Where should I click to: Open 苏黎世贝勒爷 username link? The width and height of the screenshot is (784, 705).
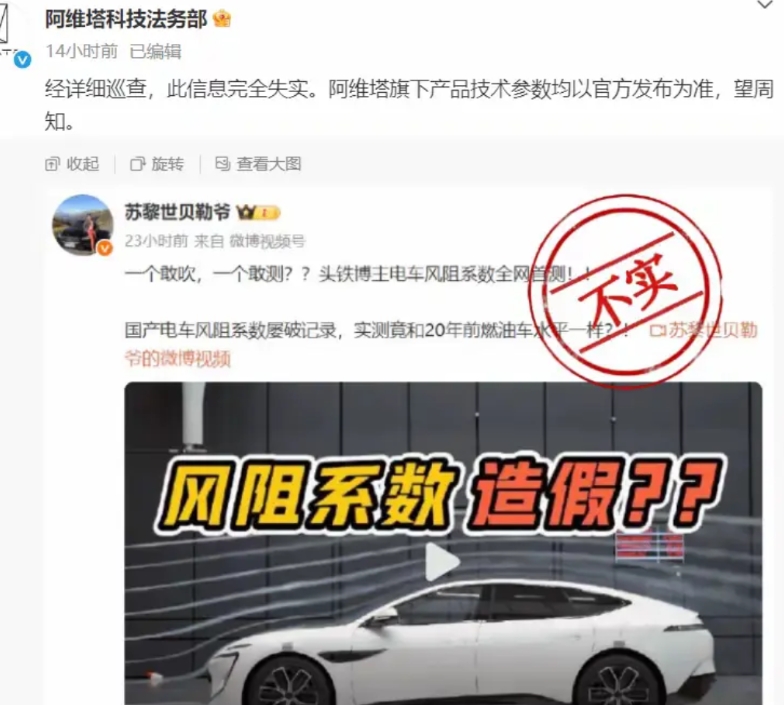177,212
